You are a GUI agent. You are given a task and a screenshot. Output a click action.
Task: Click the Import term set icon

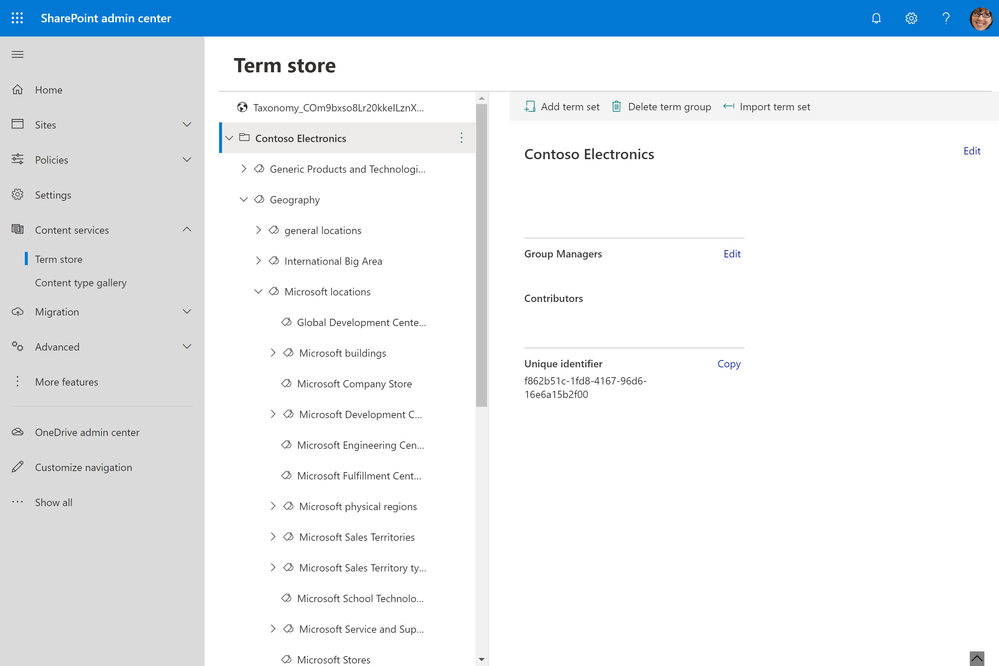[x=729, y=107]
